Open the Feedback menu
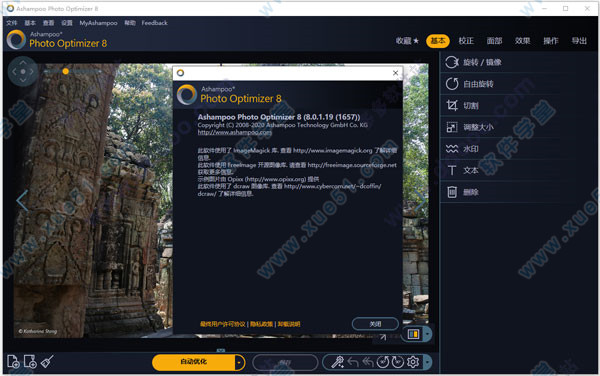Screen dimensions: 600x376 [x=154, y=23]
